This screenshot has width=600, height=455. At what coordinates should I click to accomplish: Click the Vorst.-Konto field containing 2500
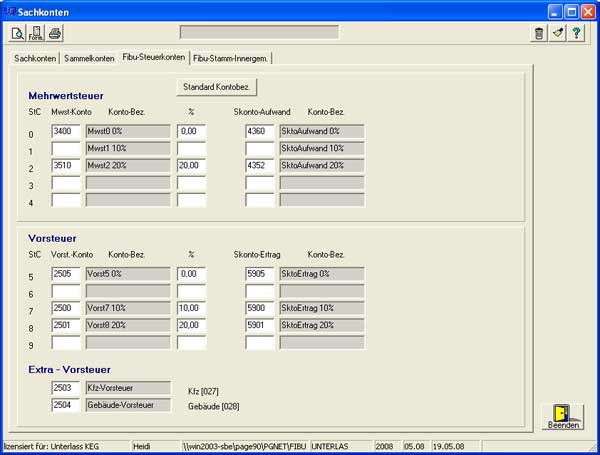coord(66,308)
